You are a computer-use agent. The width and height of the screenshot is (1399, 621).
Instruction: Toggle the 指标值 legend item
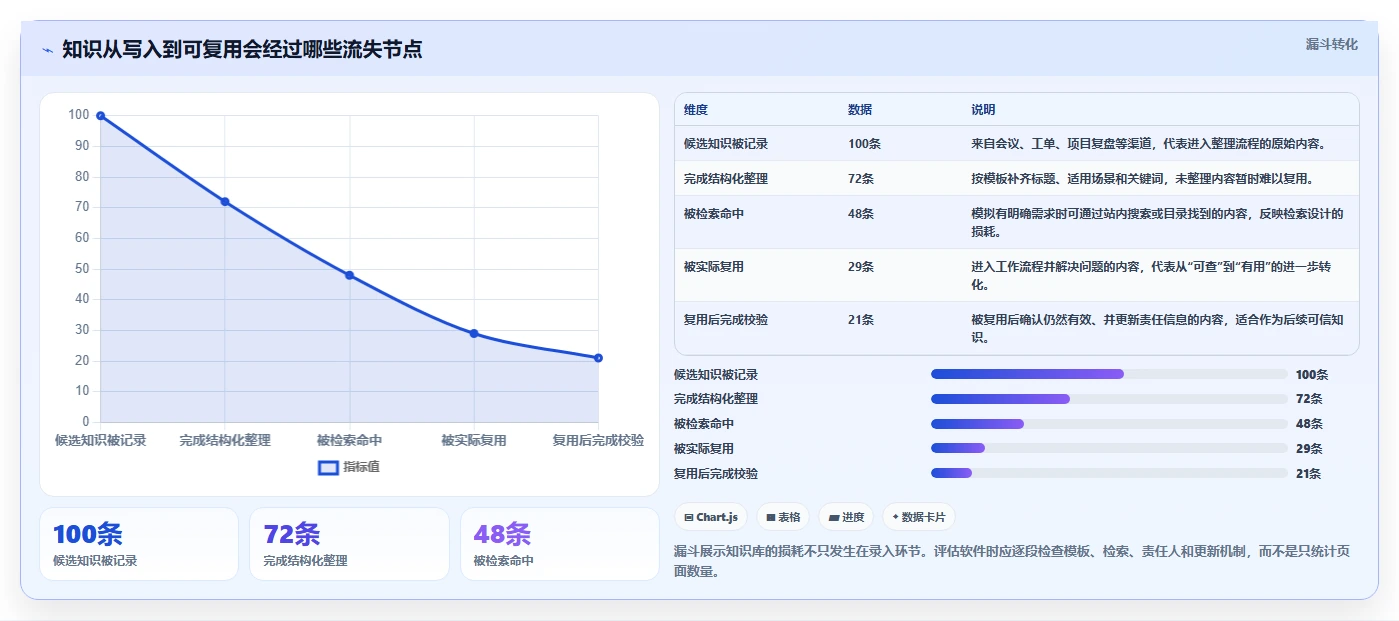[x=349, y=467]
